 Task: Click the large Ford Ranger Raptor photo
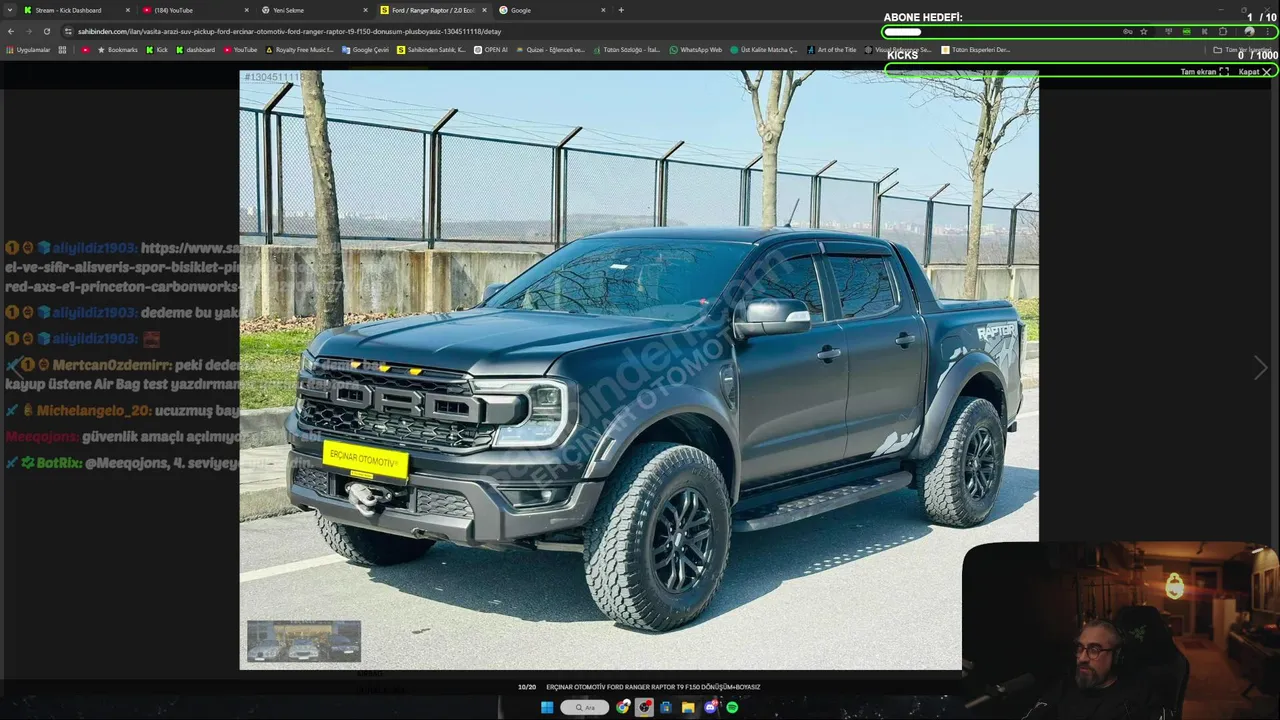coord(639,369)
